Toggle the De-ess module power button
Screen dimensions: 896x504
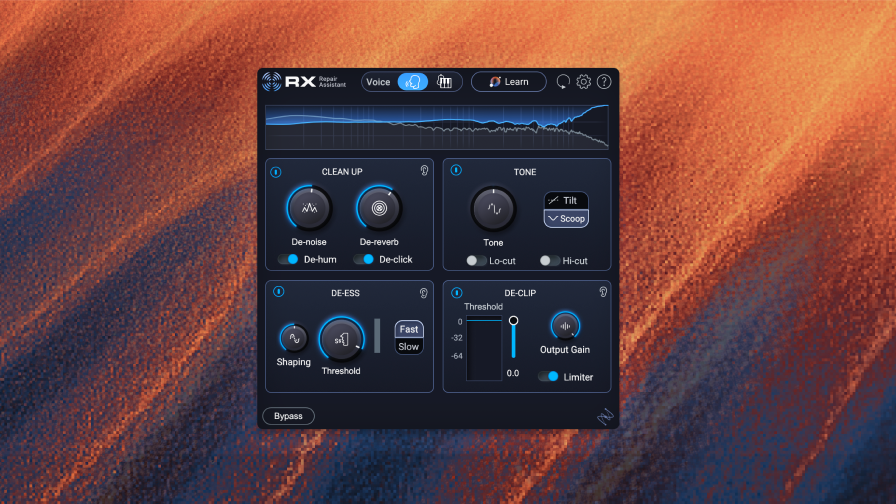(x=279, y=292)
